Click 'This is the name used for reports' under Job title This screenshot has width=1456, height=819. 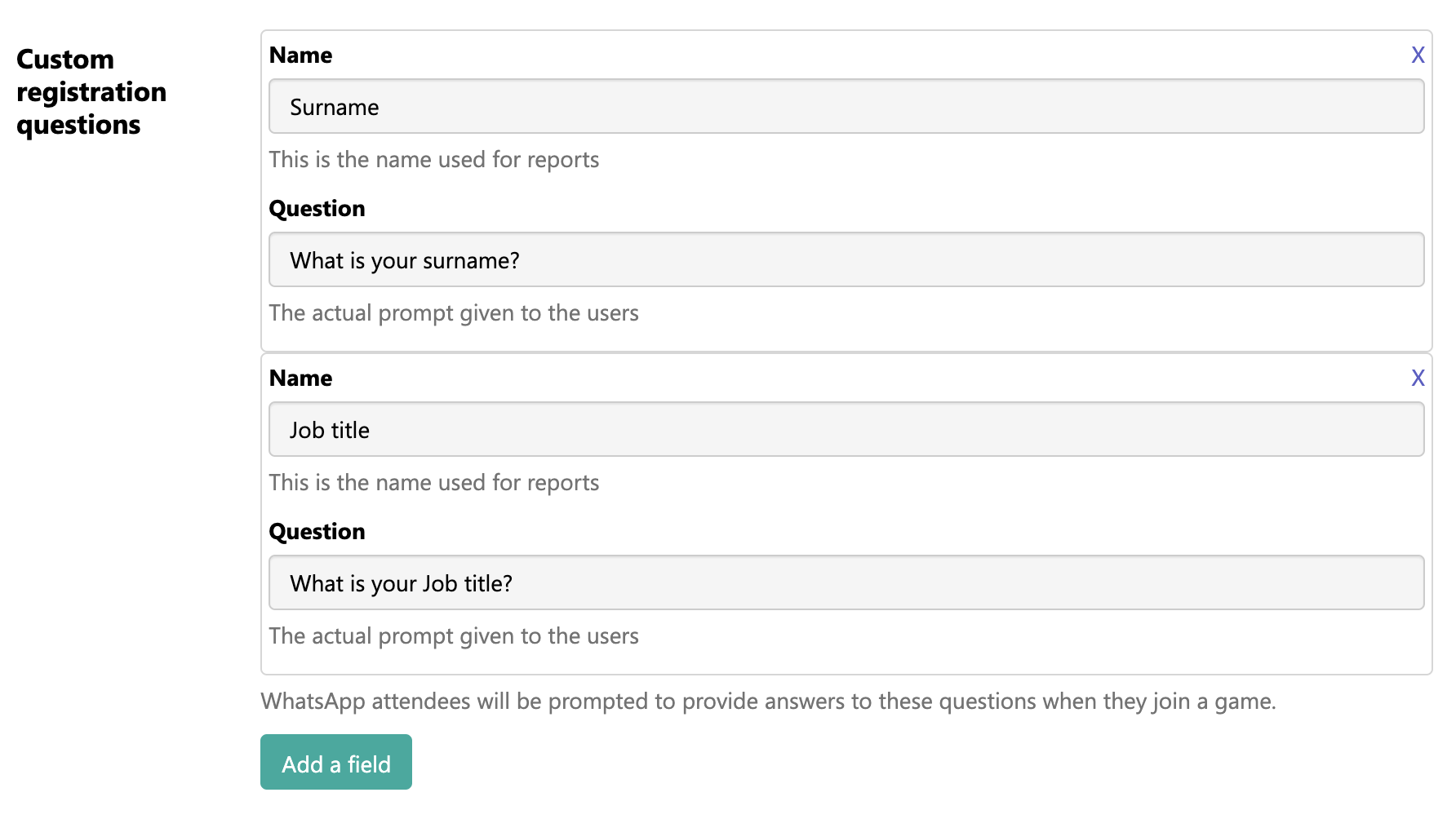click(x=434, y=483)
